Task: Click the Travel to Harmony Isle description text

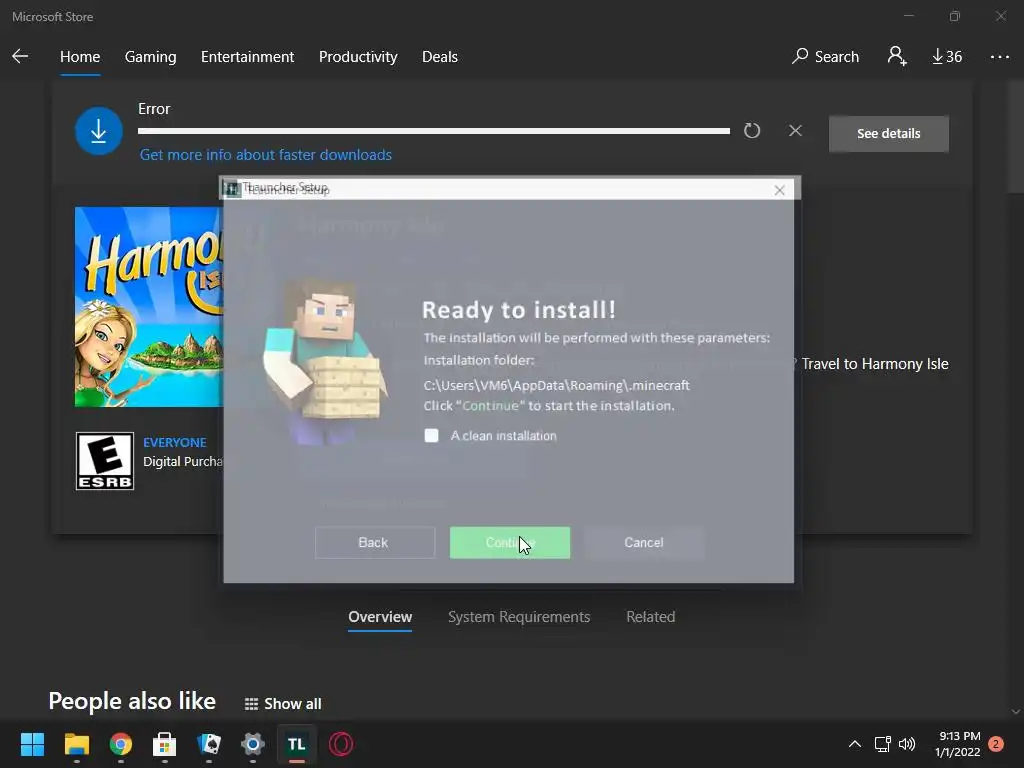Action: [x=874, y=364]
